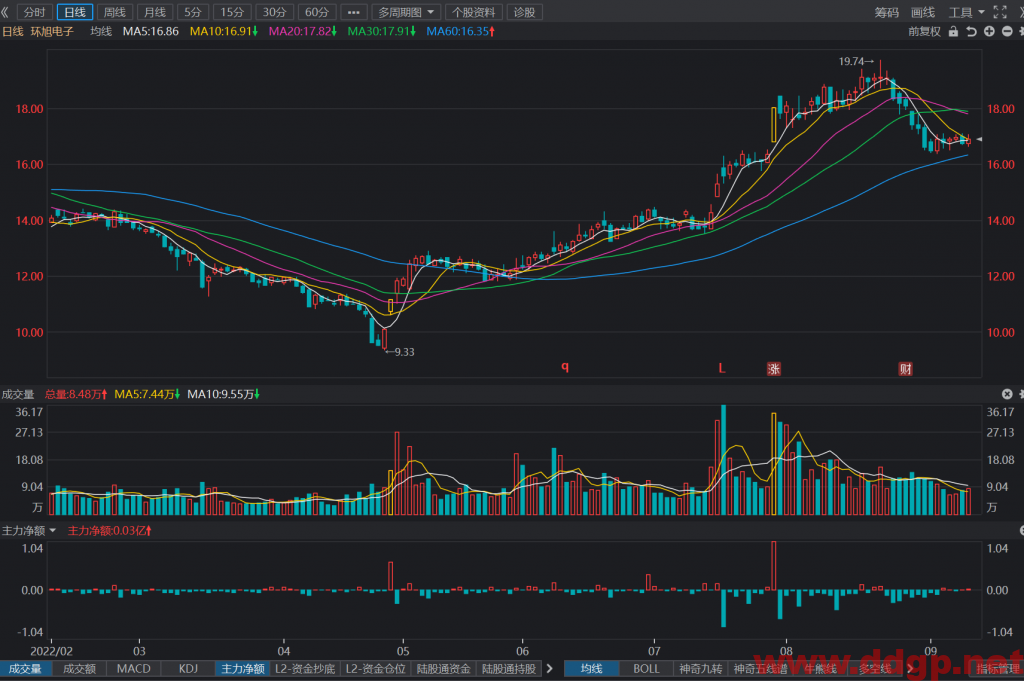Click the 诊股 diagnosis button
The image size is (1024, 681).
click(x=524, y=12)
